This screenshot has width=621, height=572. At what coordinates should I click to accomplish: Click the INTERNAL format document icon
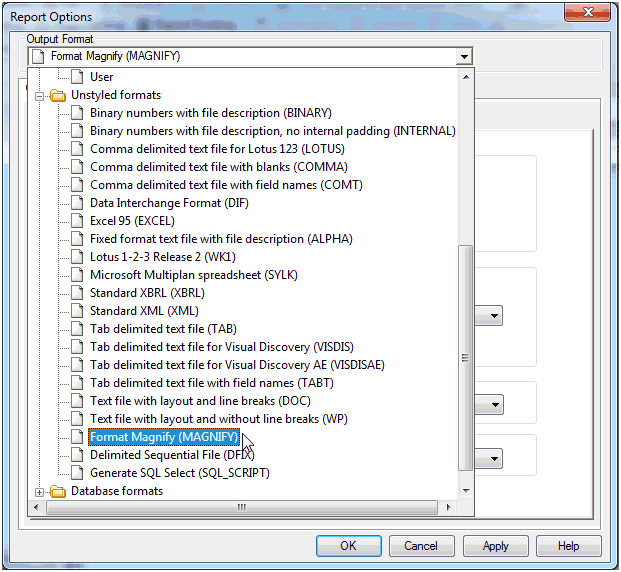point(77,131)
